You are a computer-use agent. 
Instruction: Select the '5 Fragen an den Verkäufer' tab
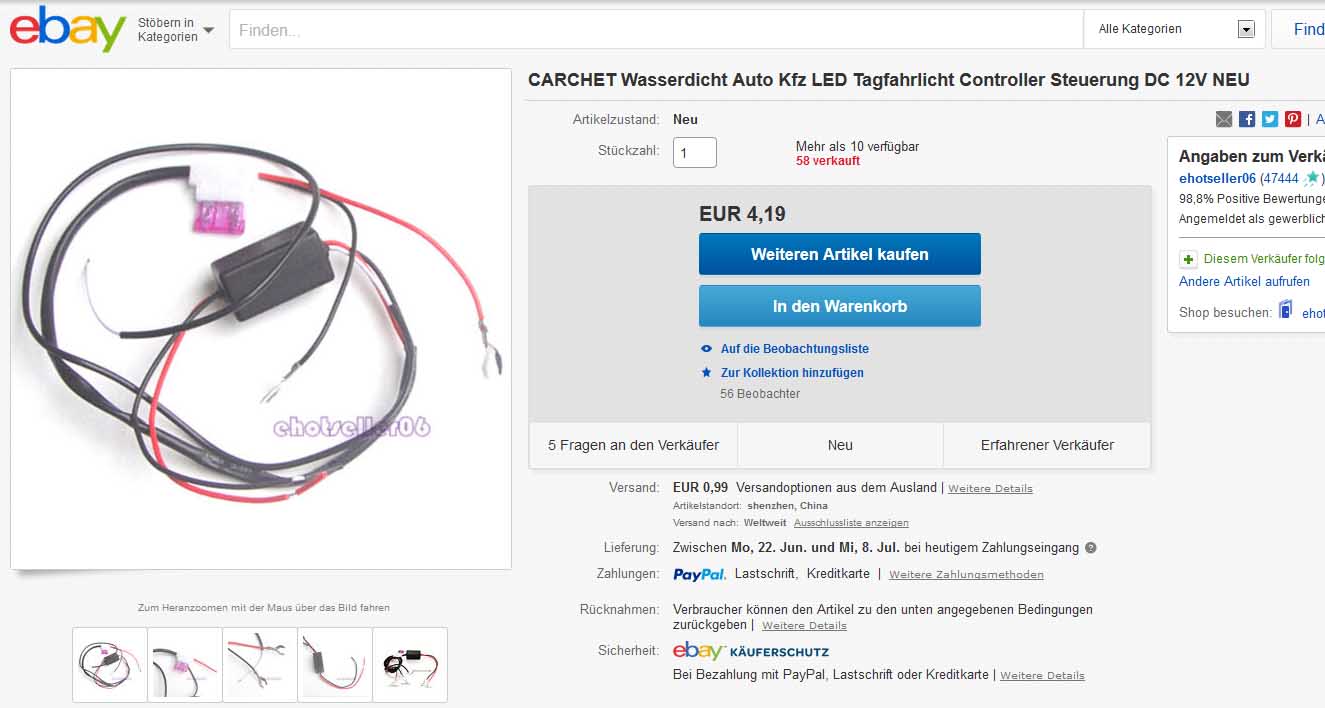tap(633, 445)
